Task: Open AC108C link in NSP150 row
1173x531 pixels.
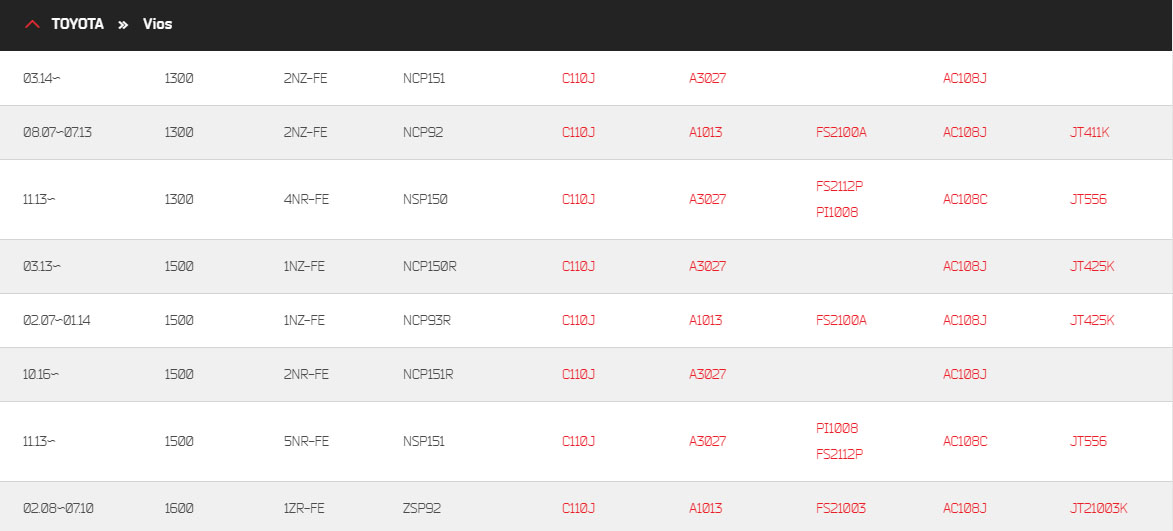Action: (965, 199)
